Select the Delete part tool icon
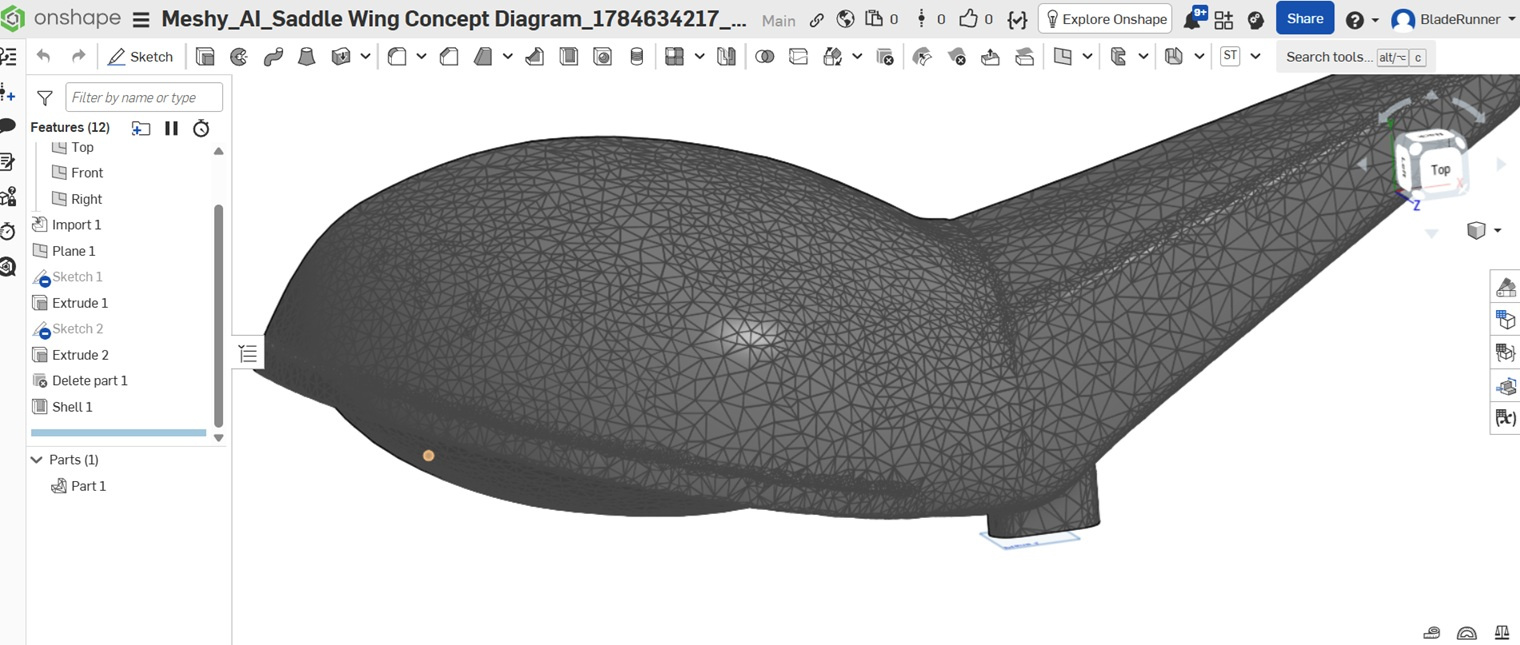This screenshot has height=645, width=1520. (885, 57)
